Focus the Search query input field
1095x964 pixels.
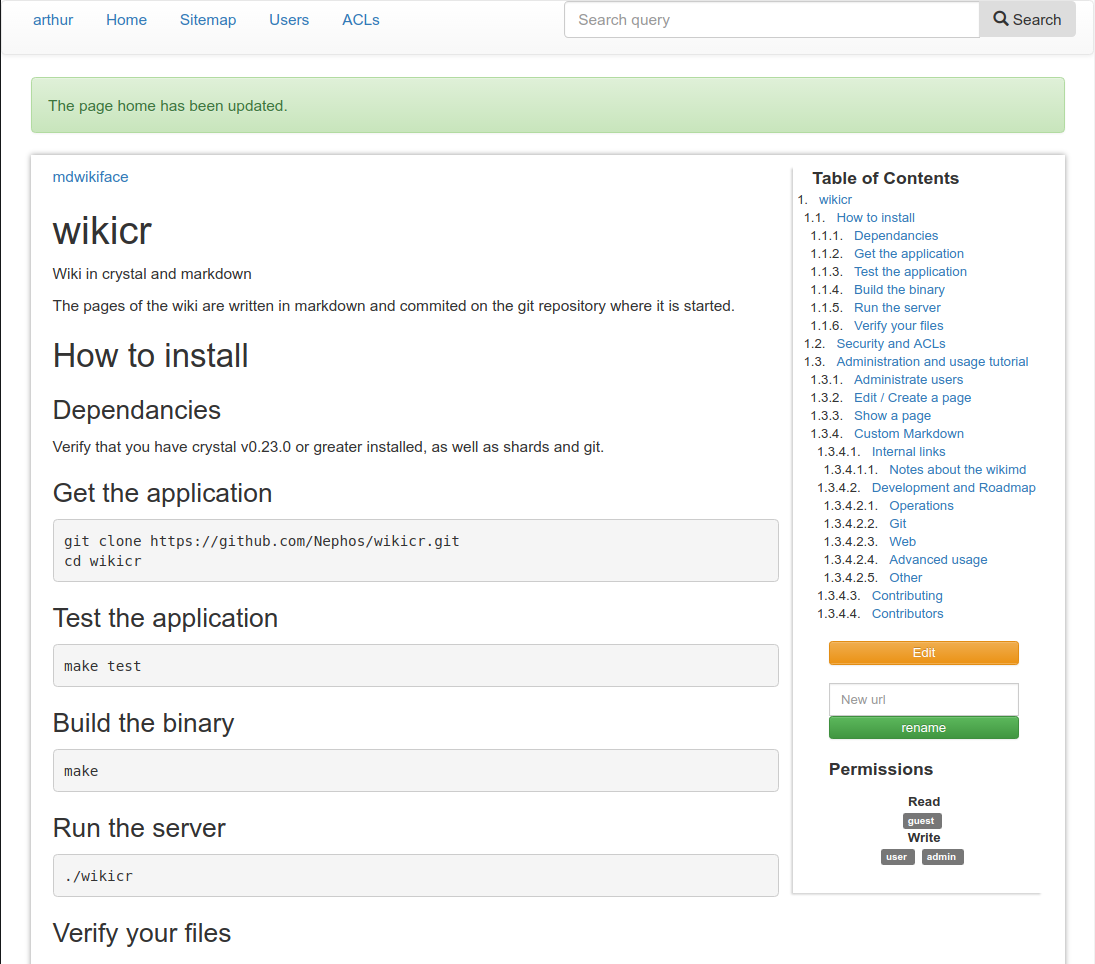[772, 20]
